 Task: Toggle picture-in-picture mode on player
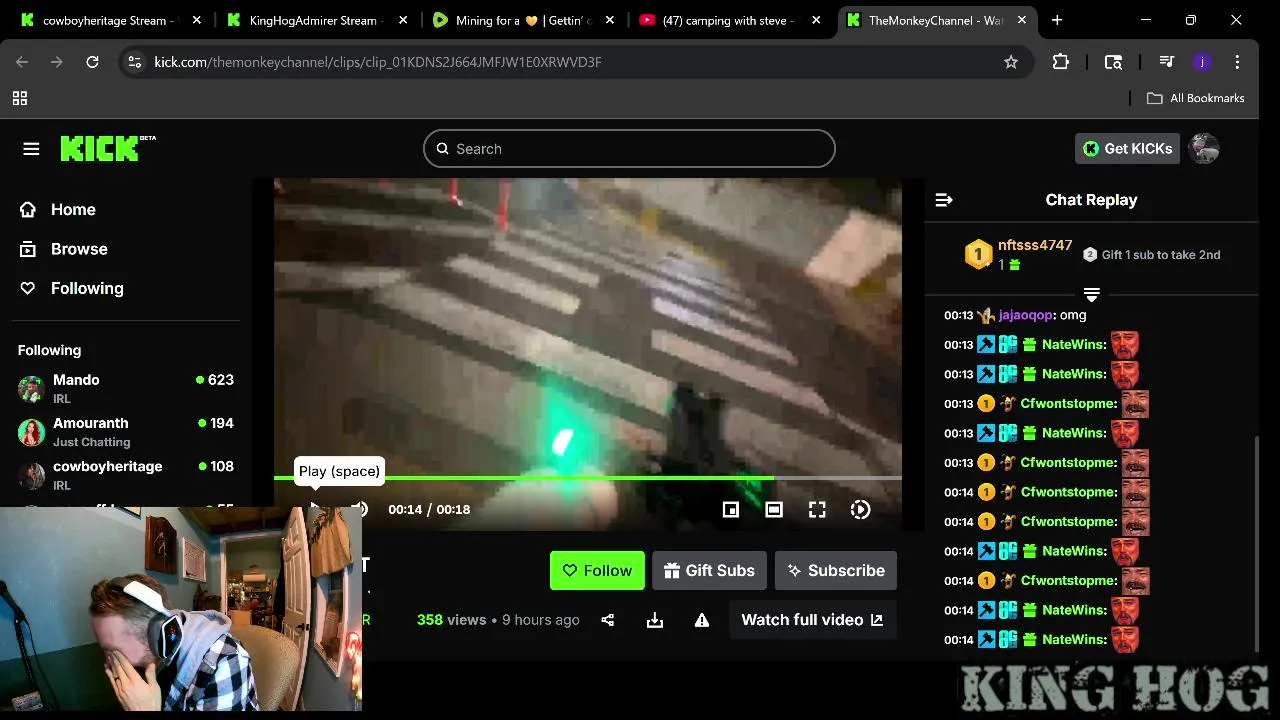731,510
